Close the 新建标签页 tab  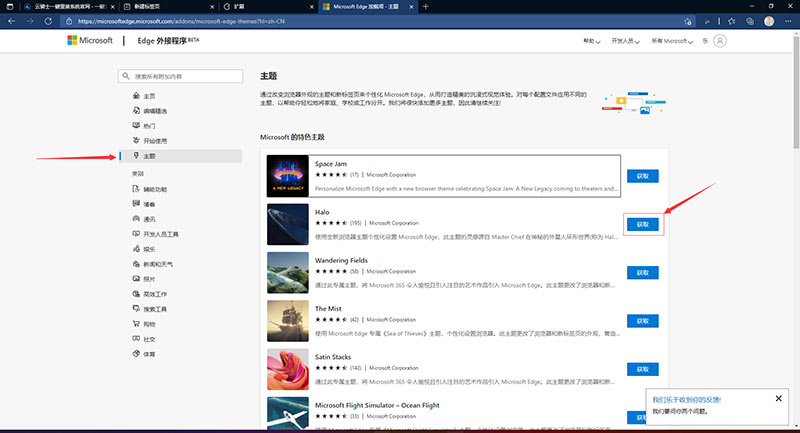coord(212,7)
